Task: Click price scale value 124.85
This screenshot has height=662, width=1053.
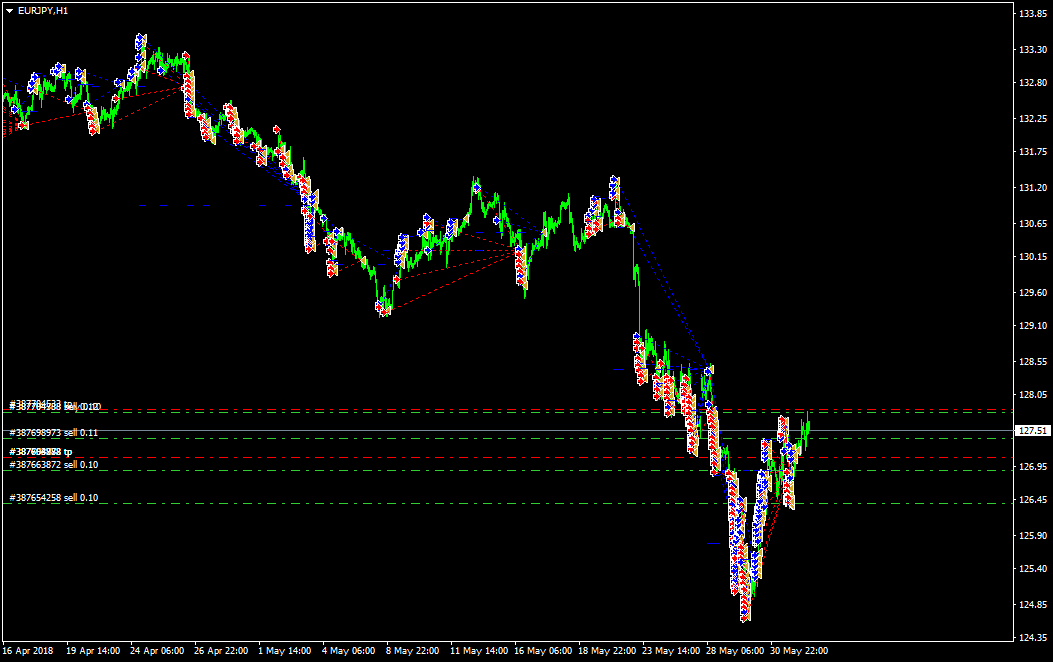Action: pyautogui.click(x=1033, y=605)
